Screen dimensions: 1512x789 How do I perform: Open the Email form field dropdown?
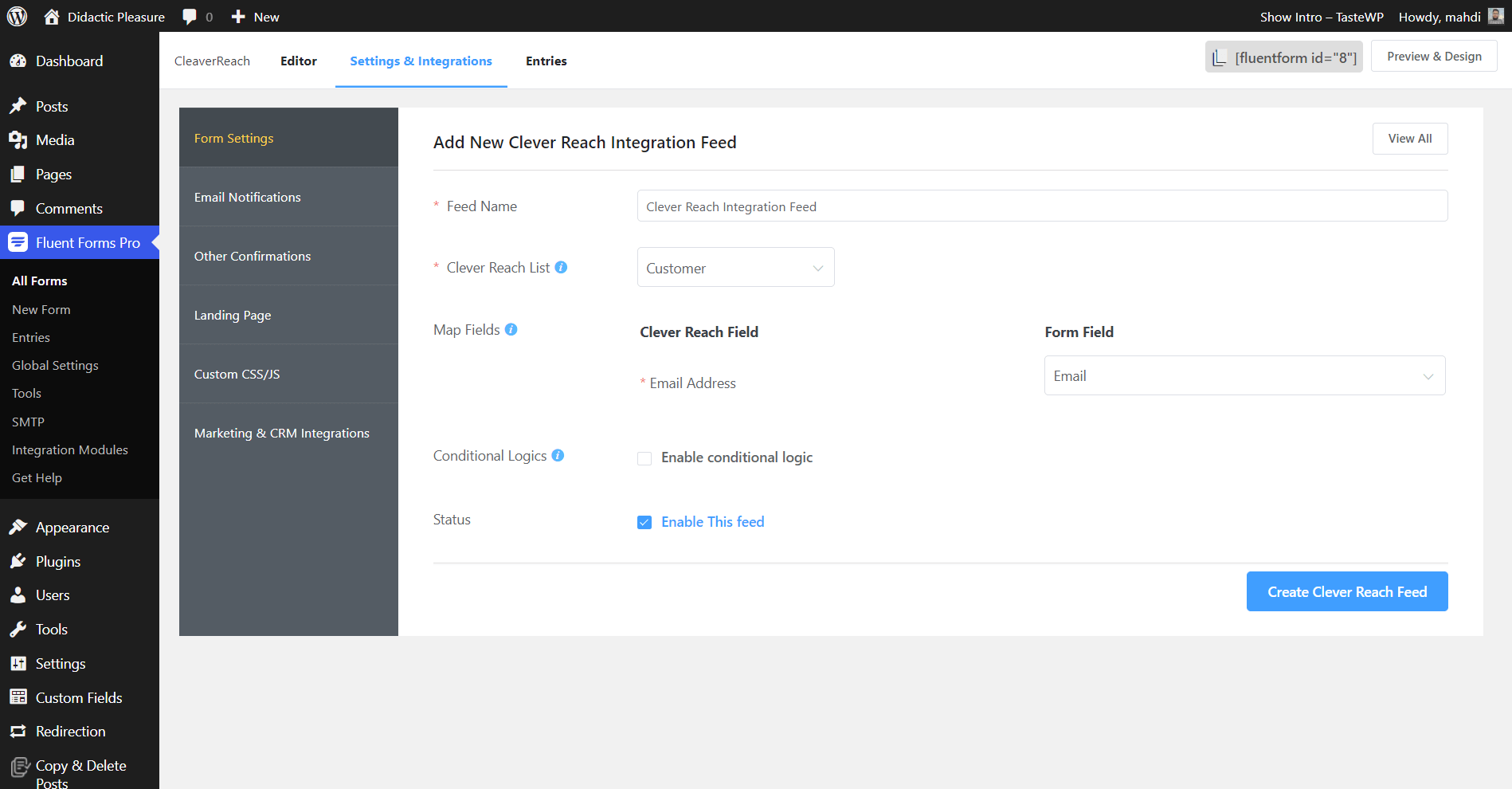tap(1244, 376)
